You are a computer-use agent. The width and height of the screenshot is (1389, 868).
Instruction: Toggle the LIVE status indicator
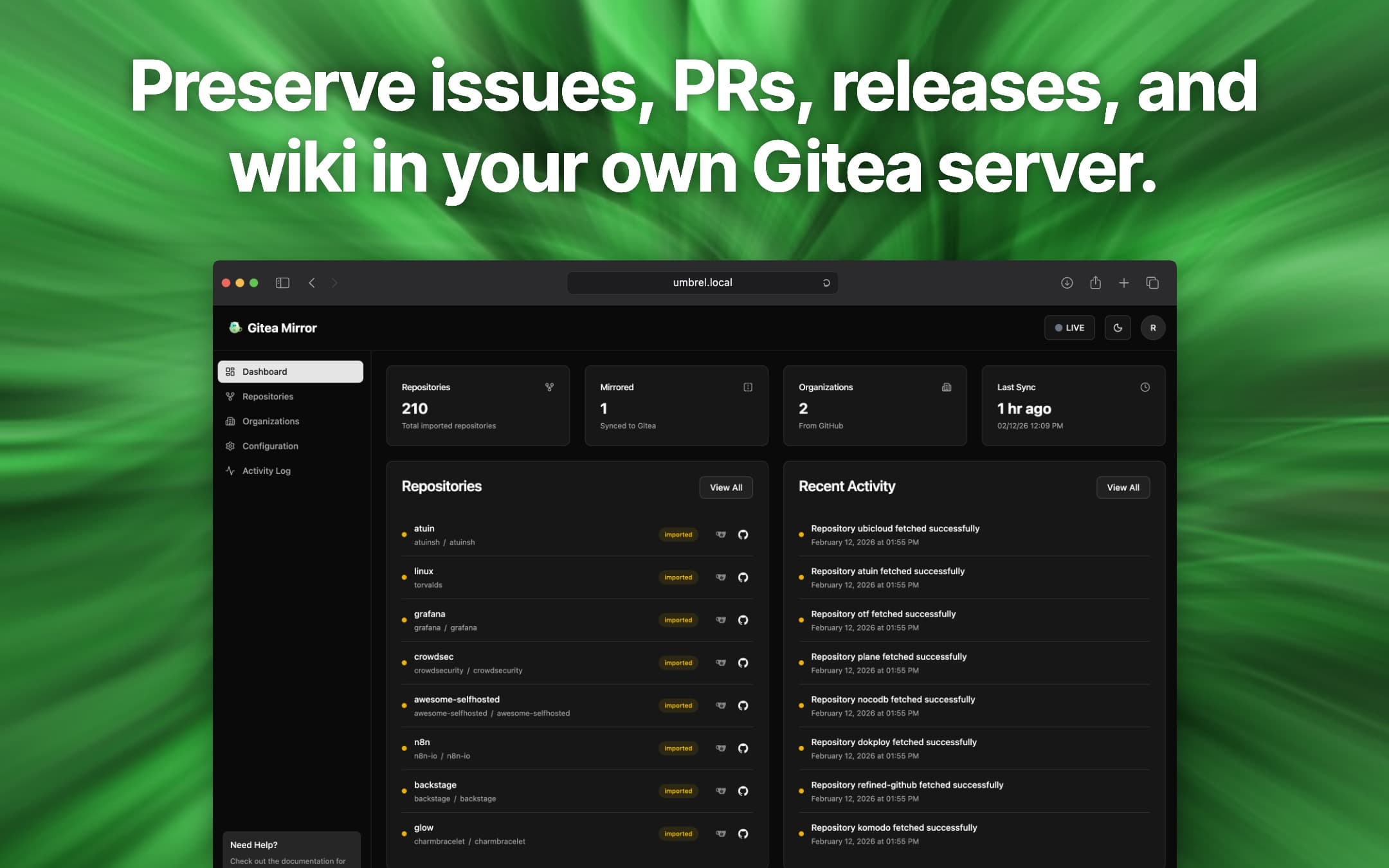(1069, 327)
